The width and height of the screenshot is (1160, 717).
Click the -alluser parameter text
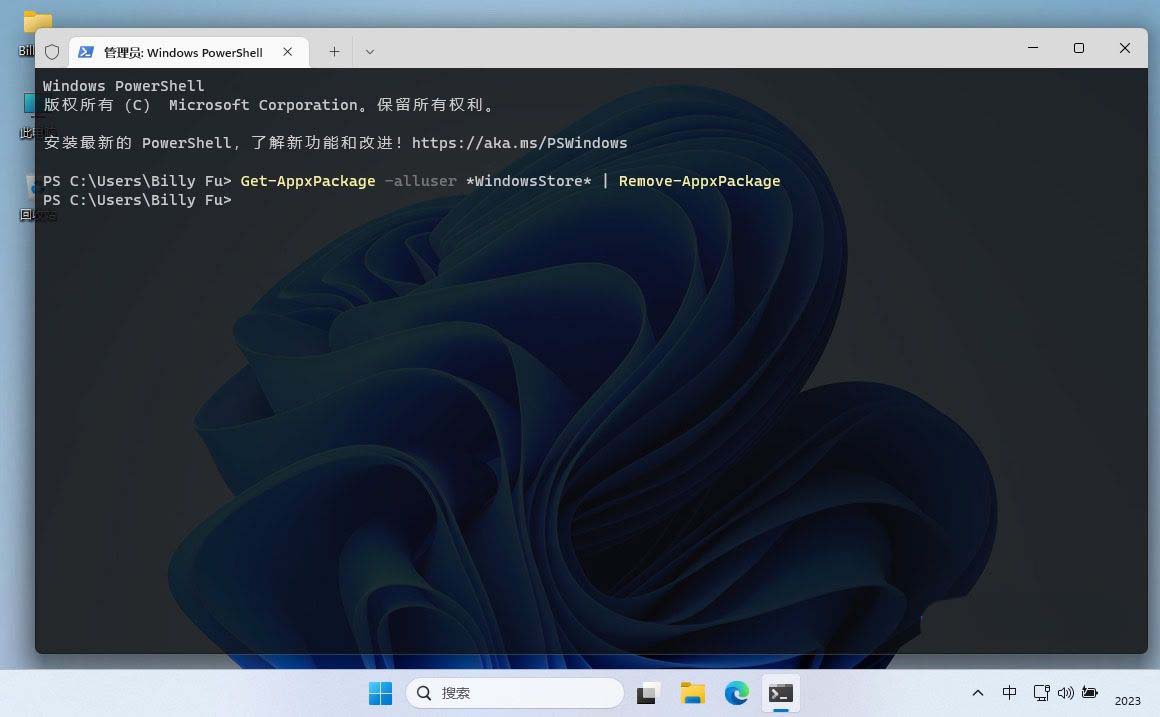click(420, 181)
